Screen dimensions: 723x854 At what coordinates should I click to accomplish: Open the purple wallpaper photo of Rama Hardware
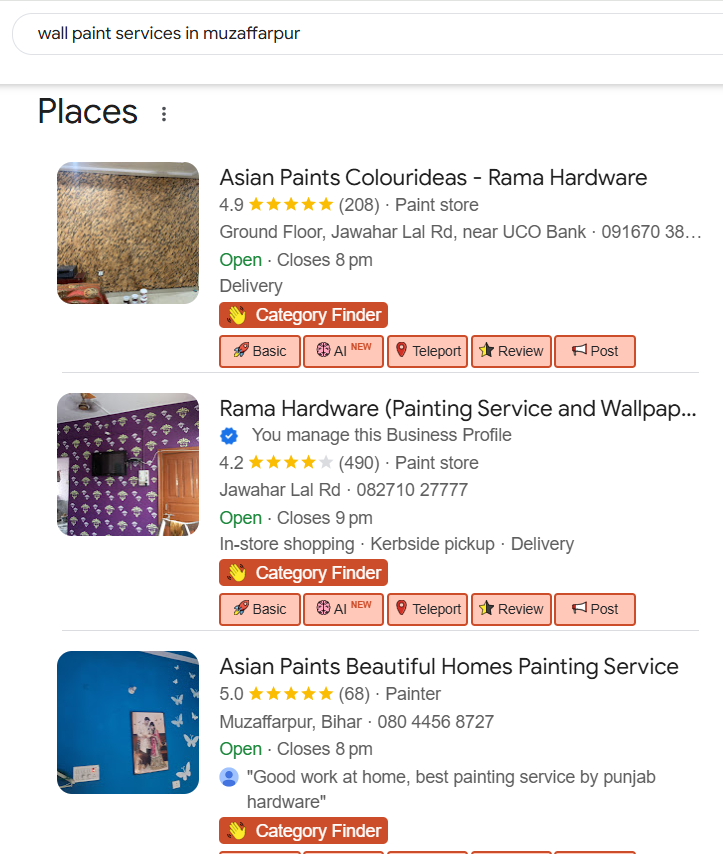(x=128, y=464)
